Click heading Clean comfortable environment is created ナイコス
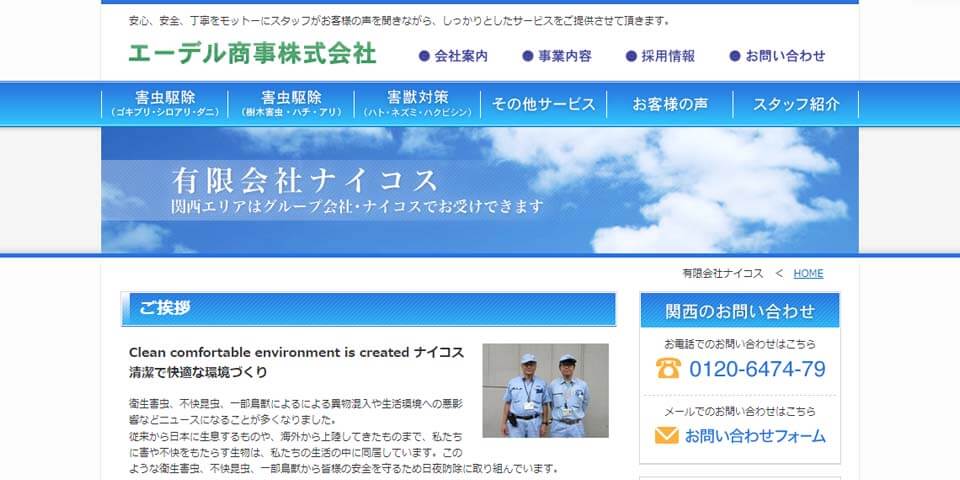 coord(296,353)
